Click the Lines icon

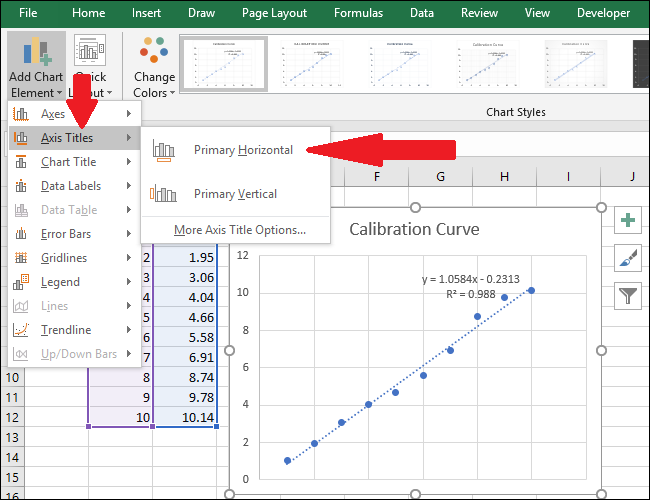click(21, 306)
